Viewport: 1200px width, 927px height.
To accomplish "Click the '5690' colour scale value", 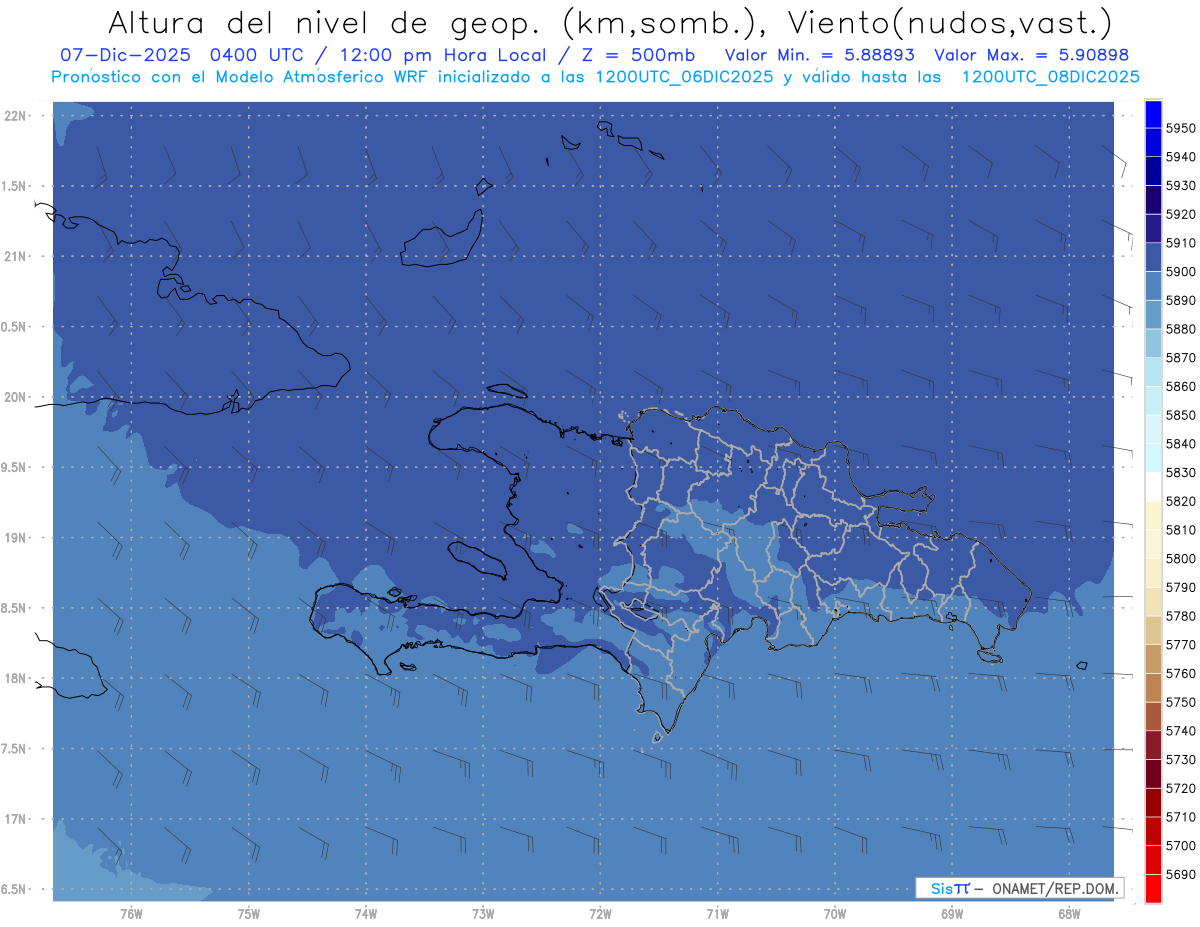I will [1182, 875].
